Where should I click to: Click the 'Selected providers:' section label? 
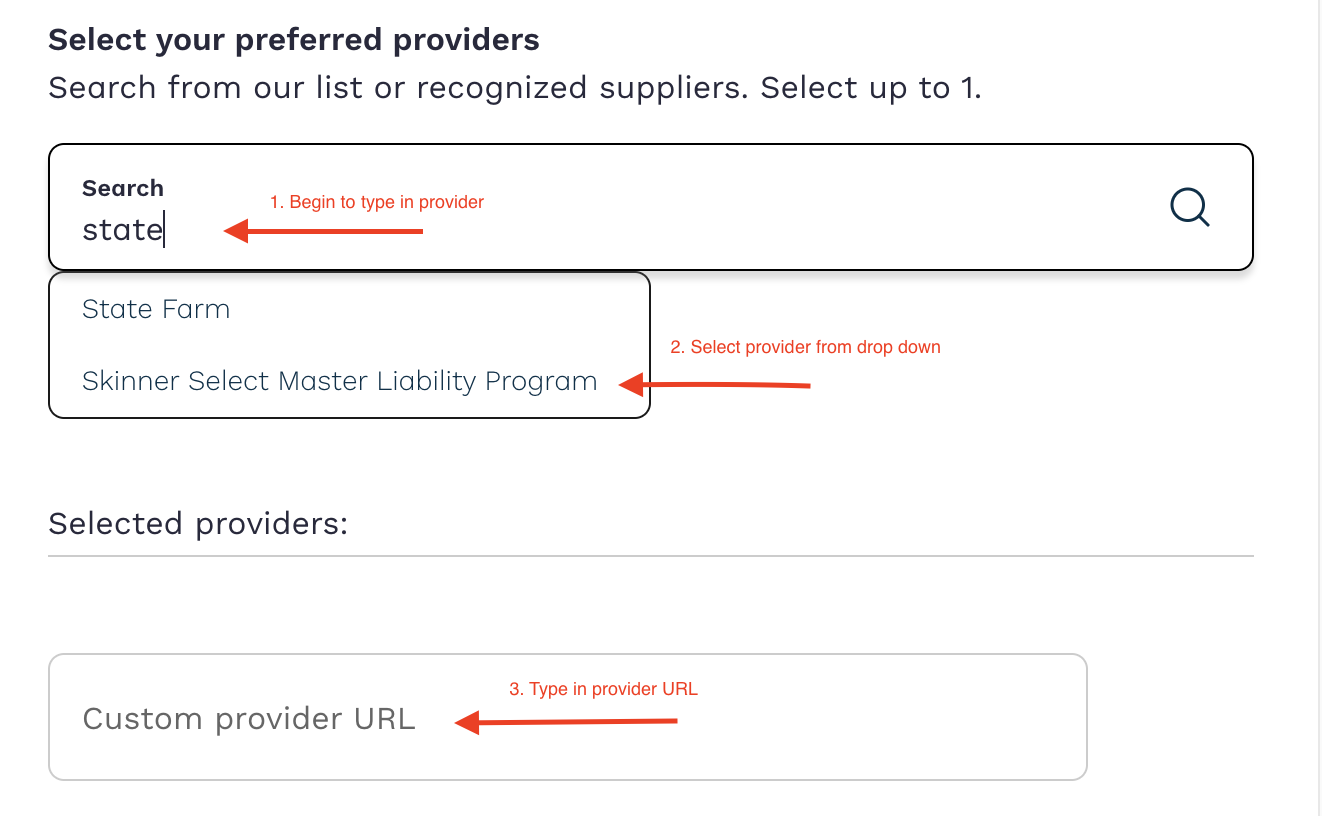pyautogui.click(x=198, y=523)
